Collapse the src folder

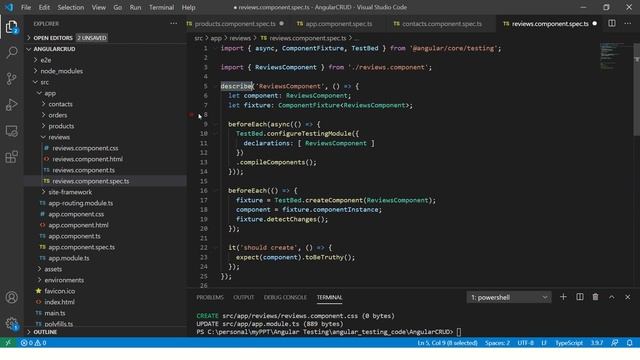coord(105,82)
